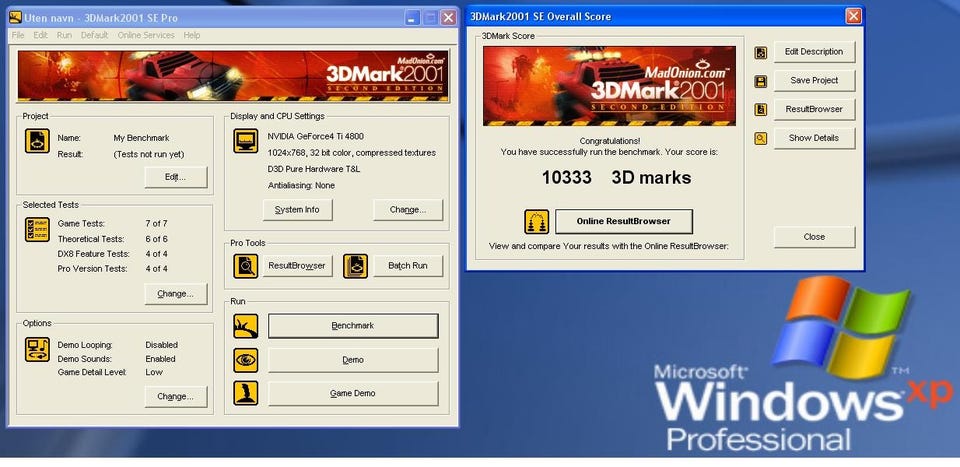Click the Antialiasing: None text
960x467 pixels.
(x=301, y=185)
